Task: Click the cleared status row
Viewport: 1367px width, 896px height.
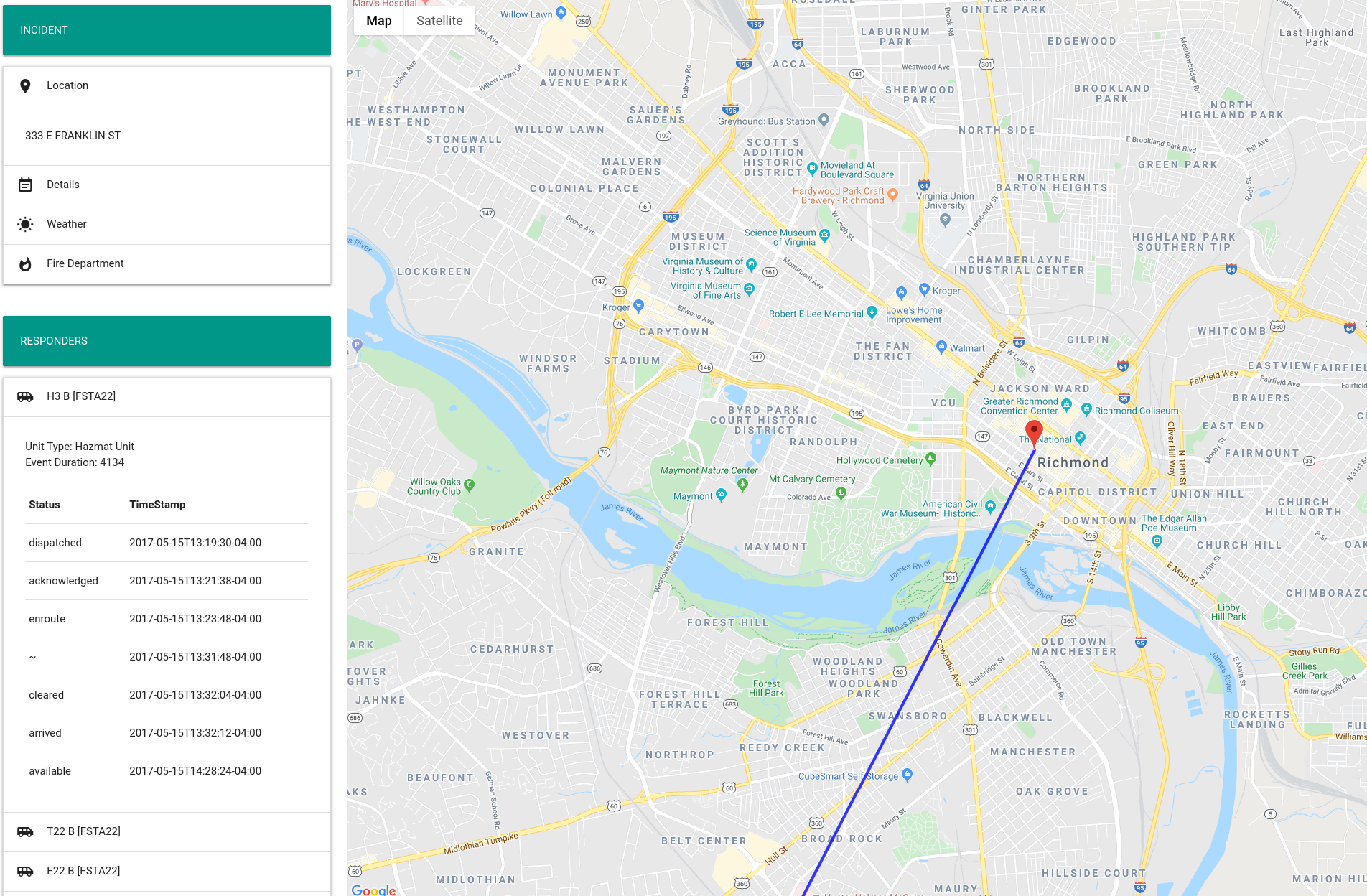Action: pos(167,695)
